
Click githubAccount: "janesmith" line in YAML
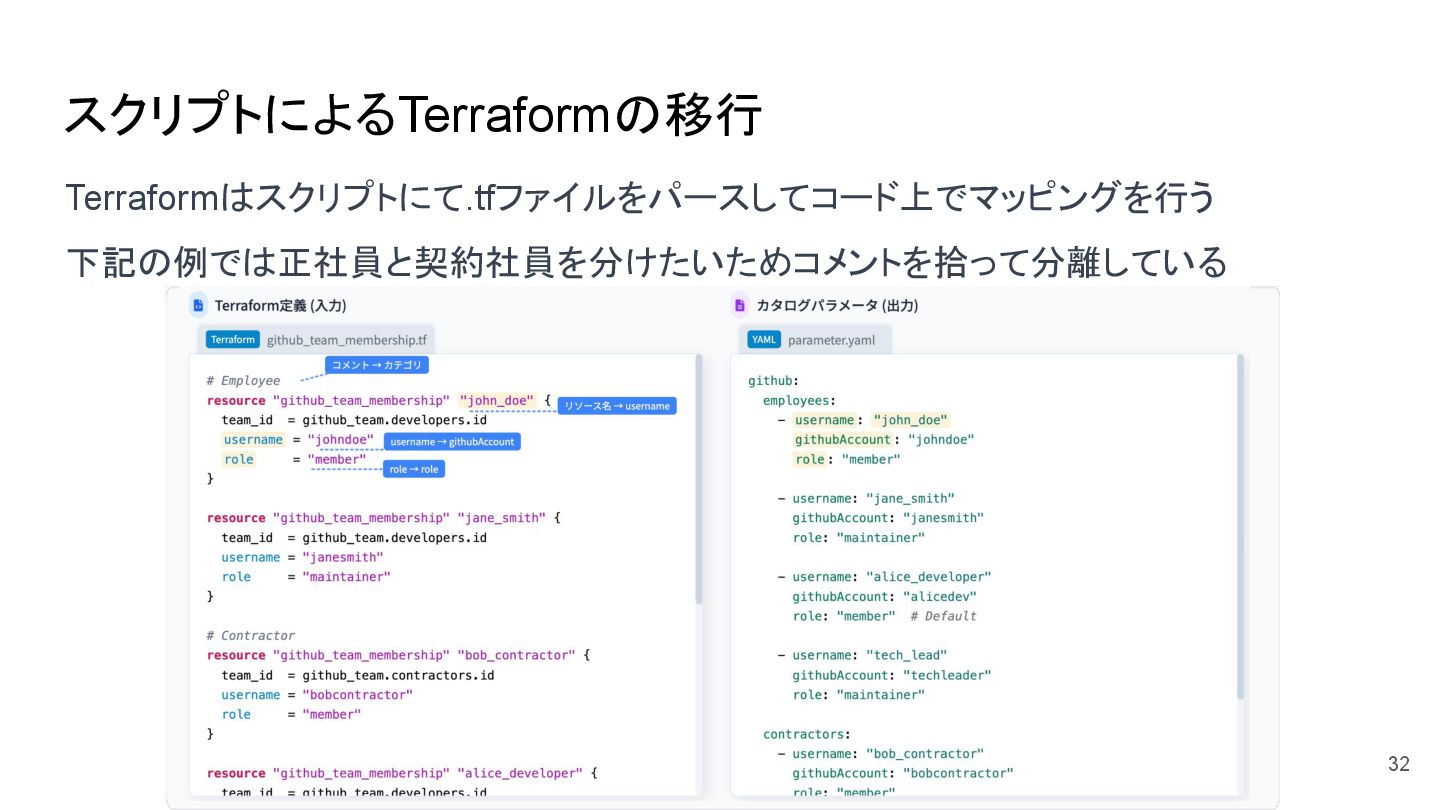coord(888,517)
